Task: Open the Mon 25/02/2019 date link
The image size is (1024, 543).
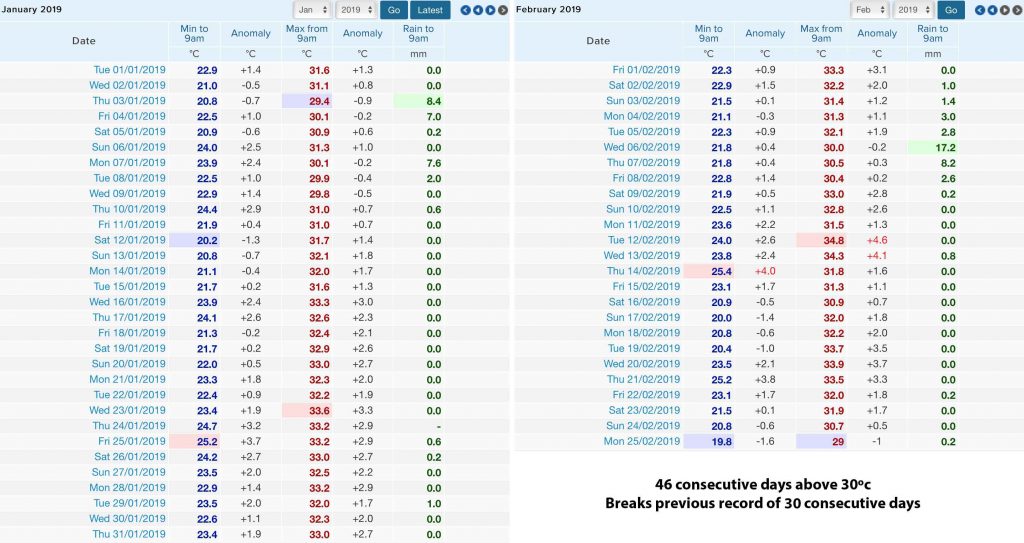Action: pyautogui.click(x=642, y=441)
